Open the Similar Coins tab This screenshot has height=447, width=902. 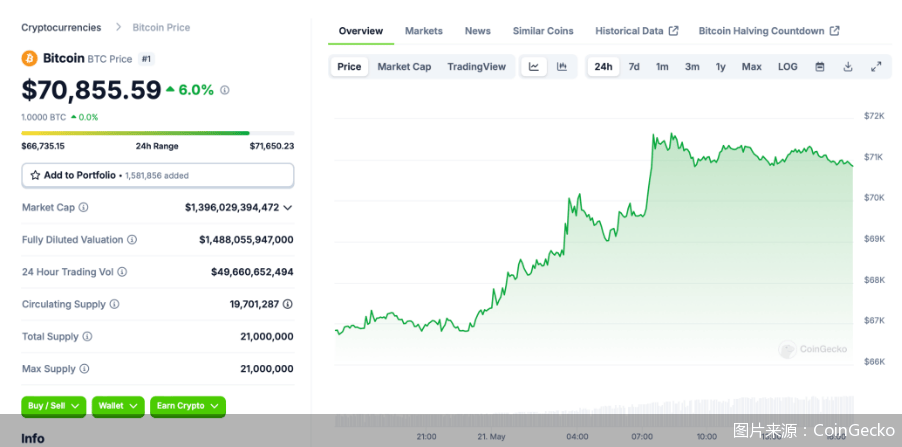pos(543,31)
